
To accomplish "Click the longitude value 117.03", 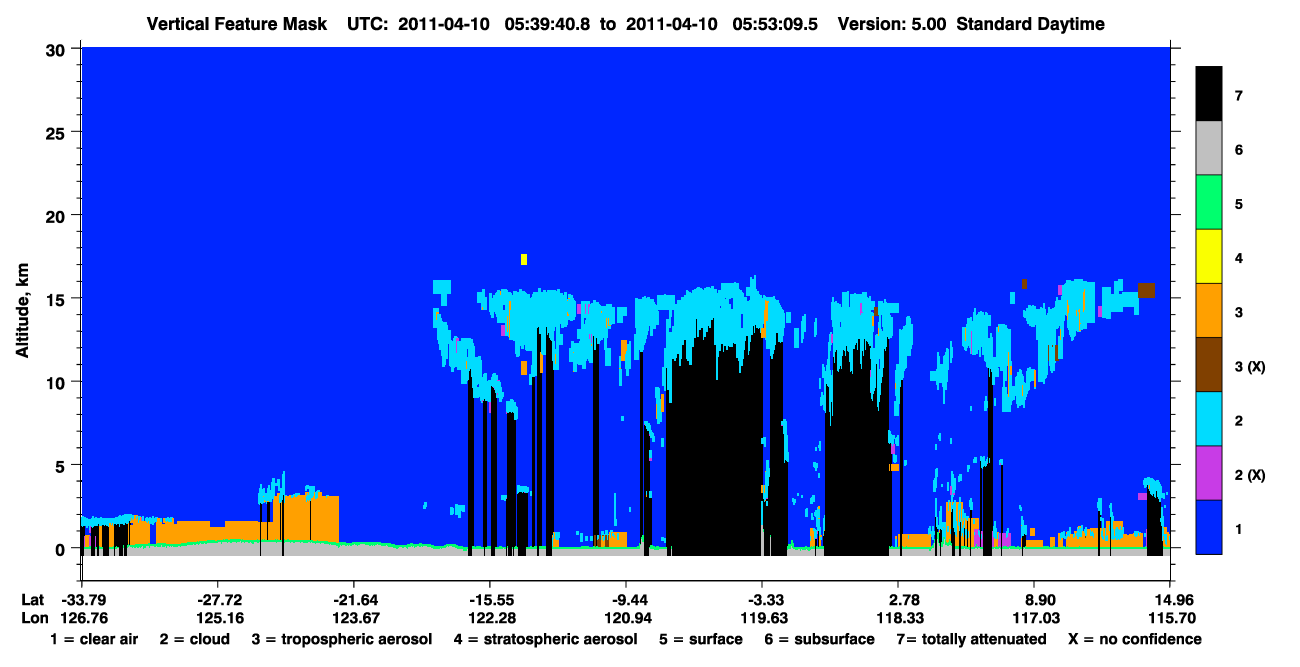I will (1034, 618).
